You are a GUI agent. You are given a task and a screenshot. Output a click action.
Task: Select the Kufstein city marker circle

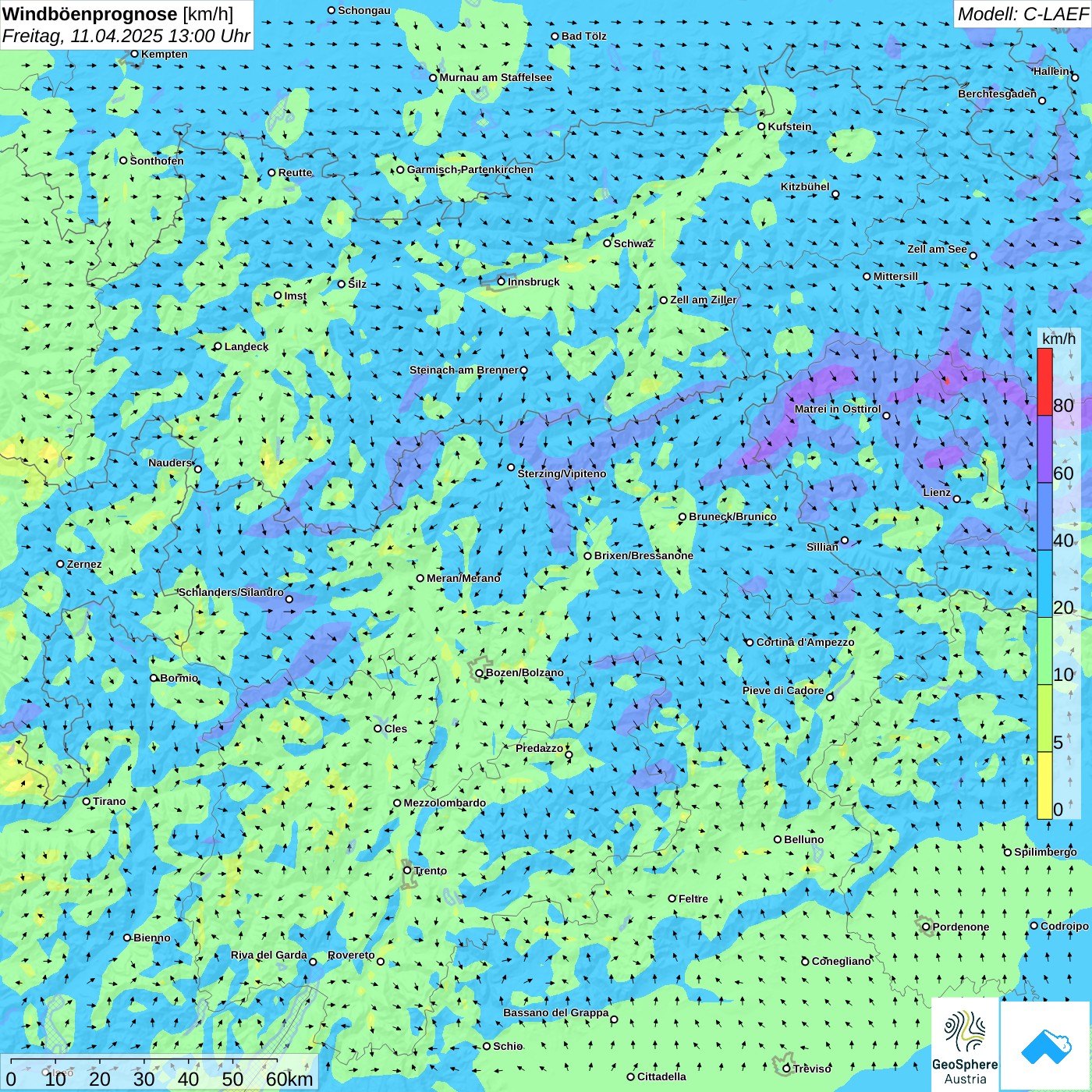pos(761,126)
